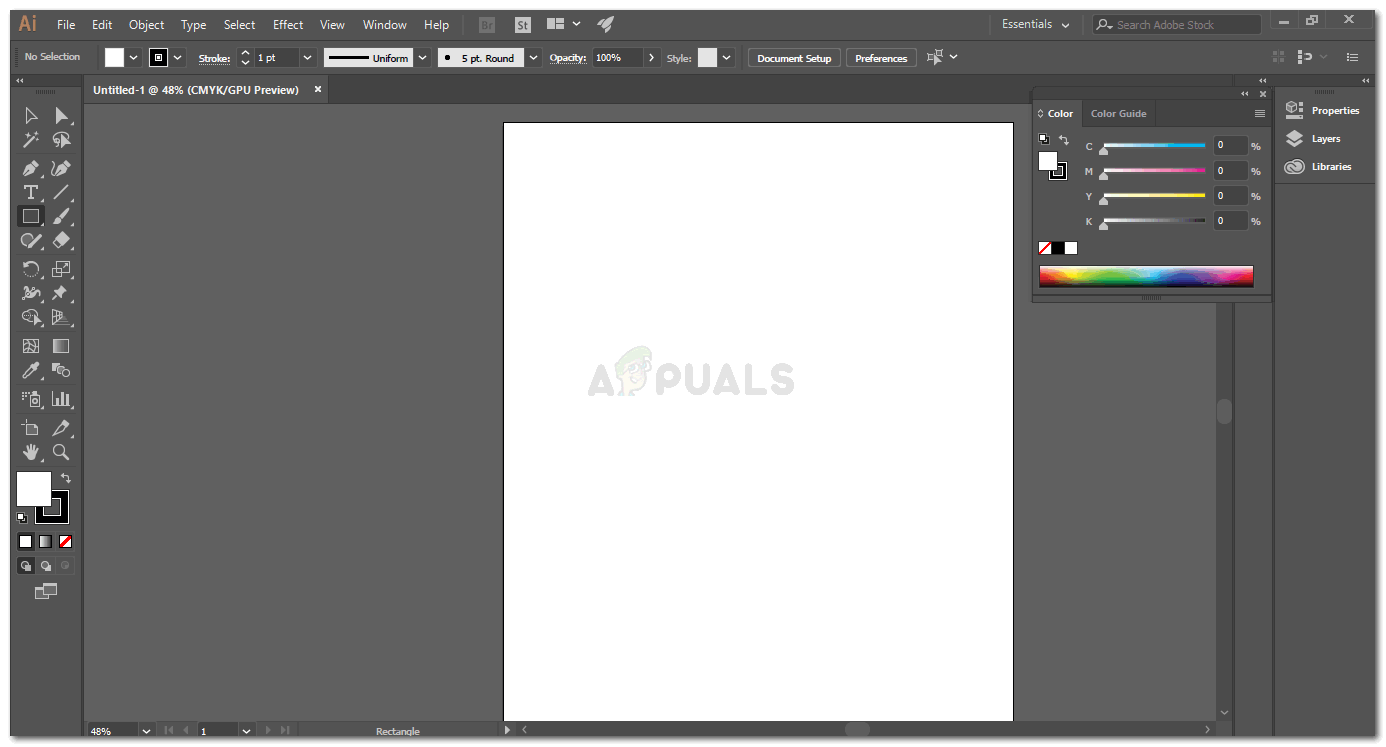Activate the Zoom tool

point(61,453)
